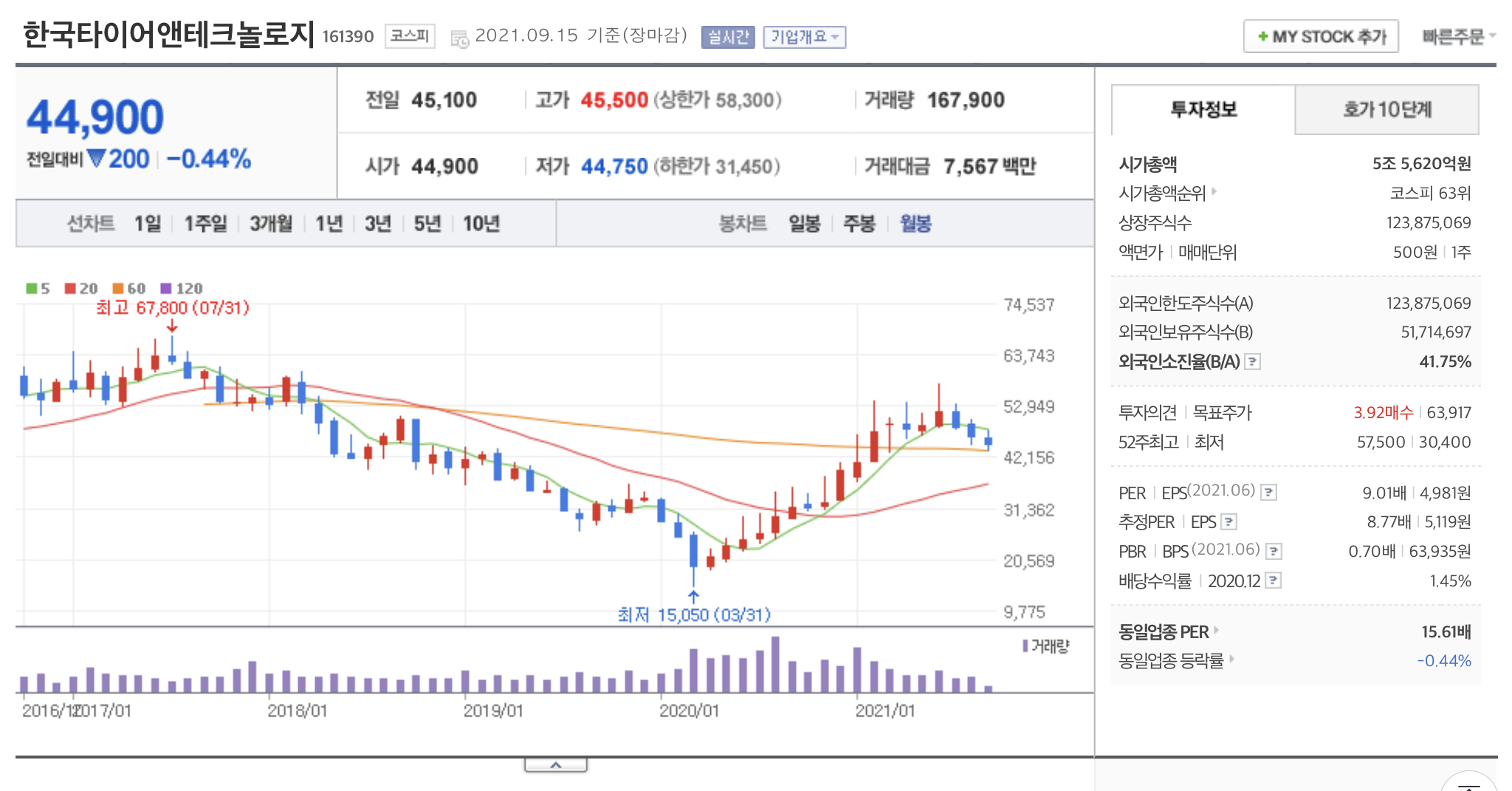Click arrow icon beside 동일업종 등락률
The width and height of the screenshot is (1512, 791).
pos(1231,659)
